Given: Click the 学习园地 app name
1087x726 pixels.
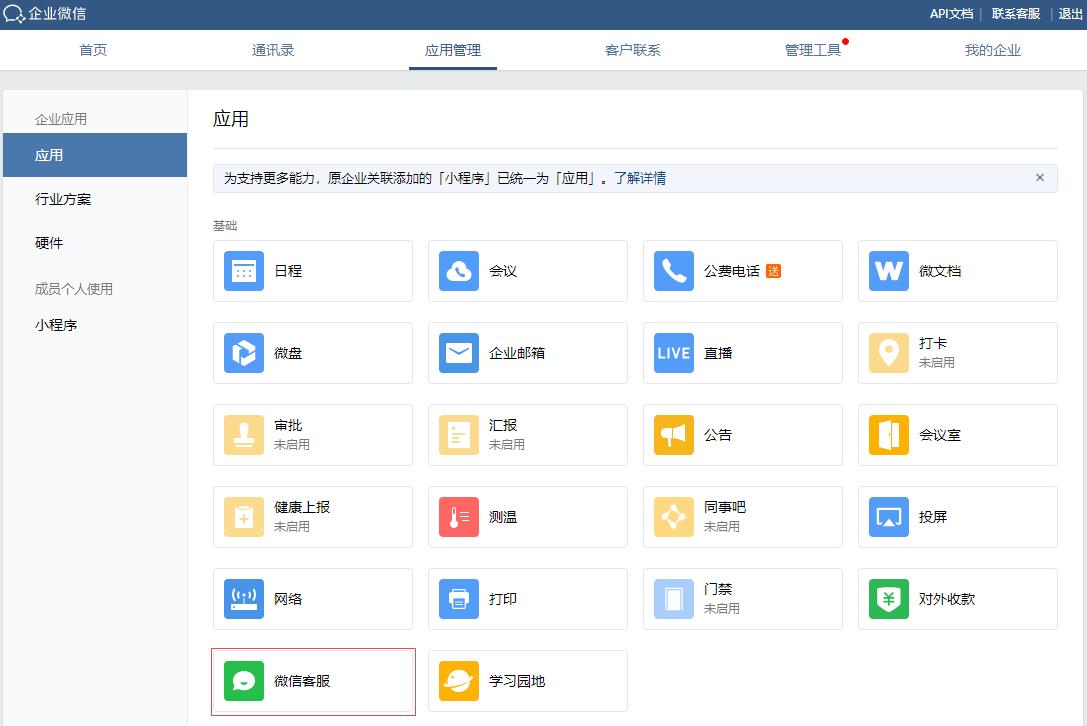Looking at the screenshot, I should coord(517,681).
